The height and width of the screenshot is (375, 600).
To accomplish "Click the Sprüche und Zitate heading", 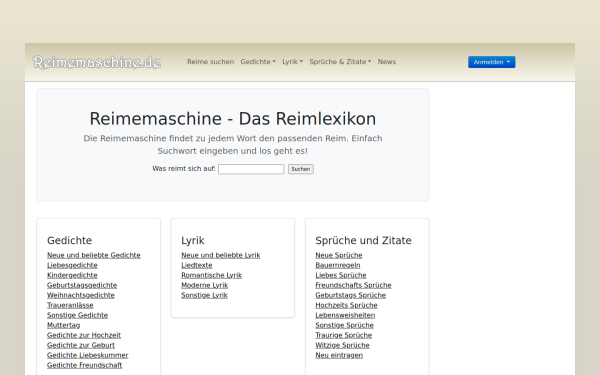I will (364, 240).
